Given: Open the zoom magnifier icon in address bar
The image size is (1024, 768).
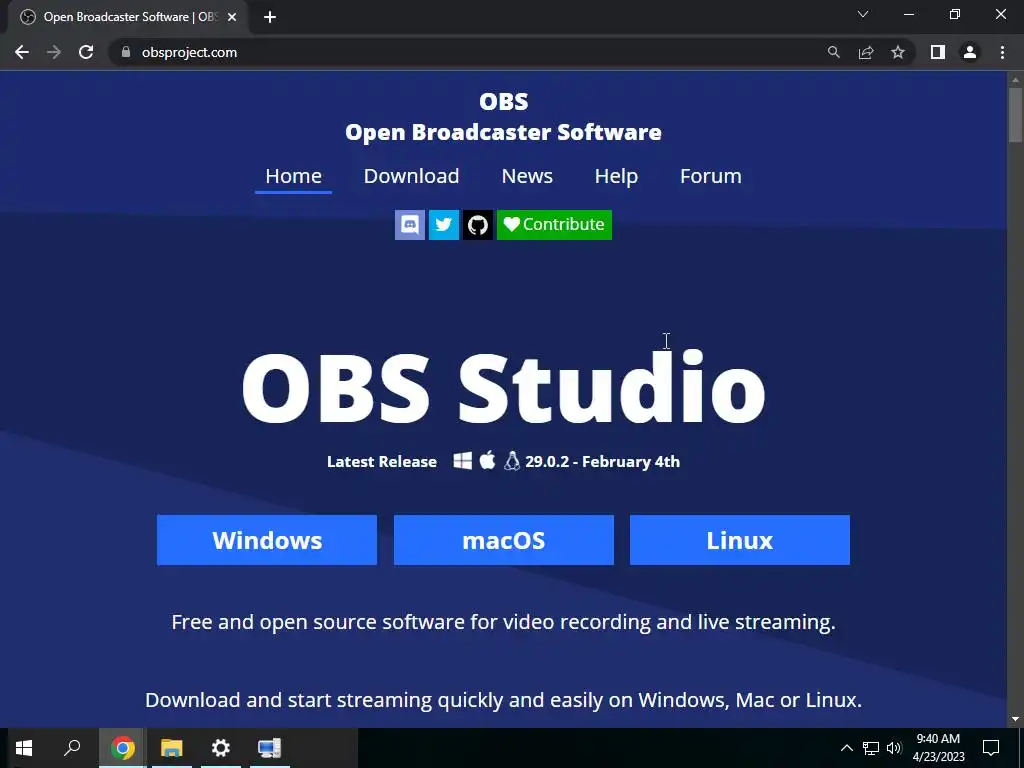Looking at the screenshot, I should coord(833,52).
